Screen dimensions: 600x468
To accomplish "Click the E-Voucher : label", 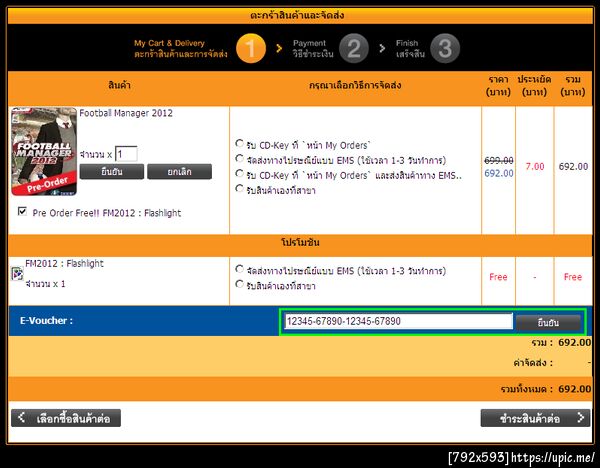I will pos(46,320).
